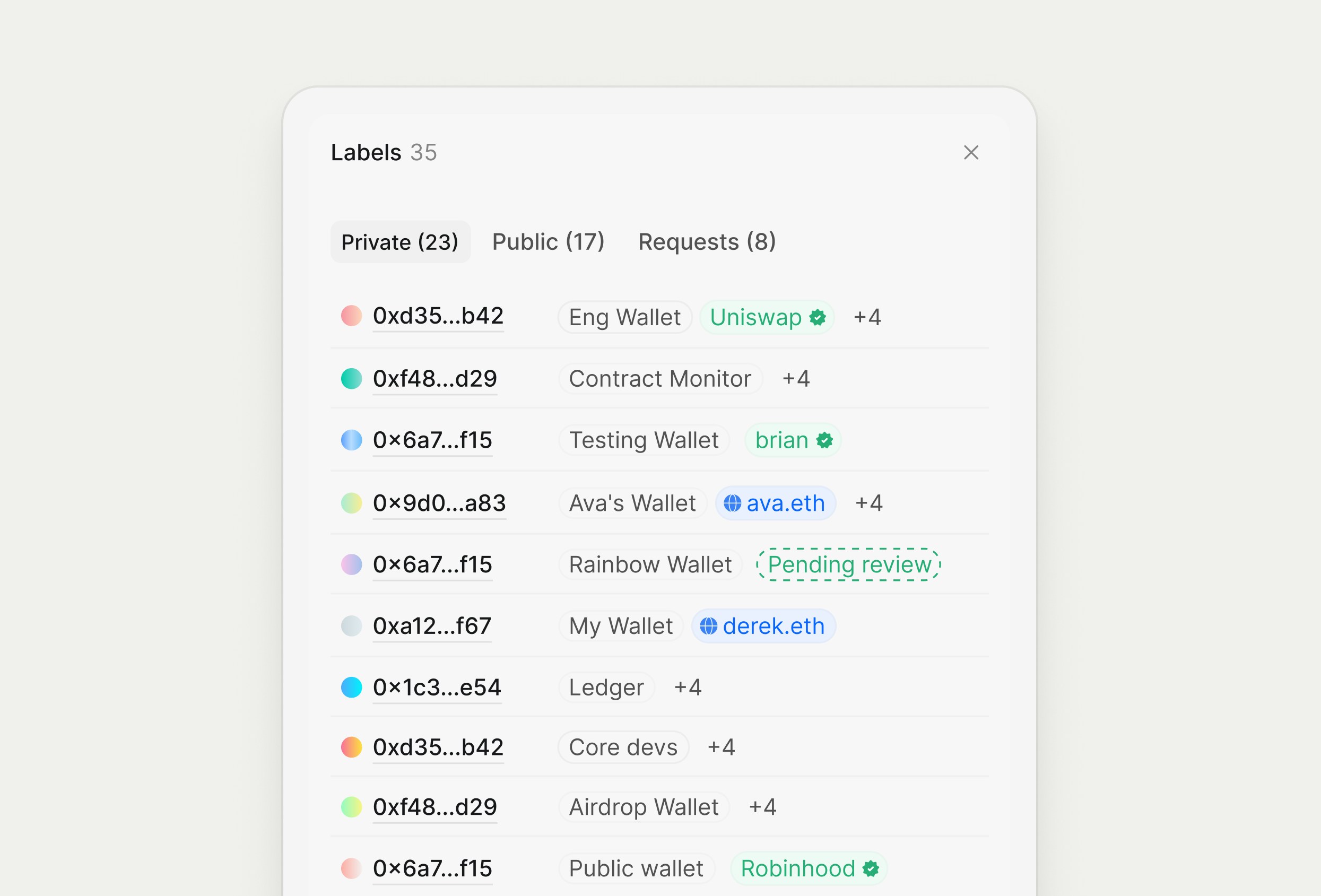
Task: Expand the +4 labels beside Contract Monitor
Action: 796,379
